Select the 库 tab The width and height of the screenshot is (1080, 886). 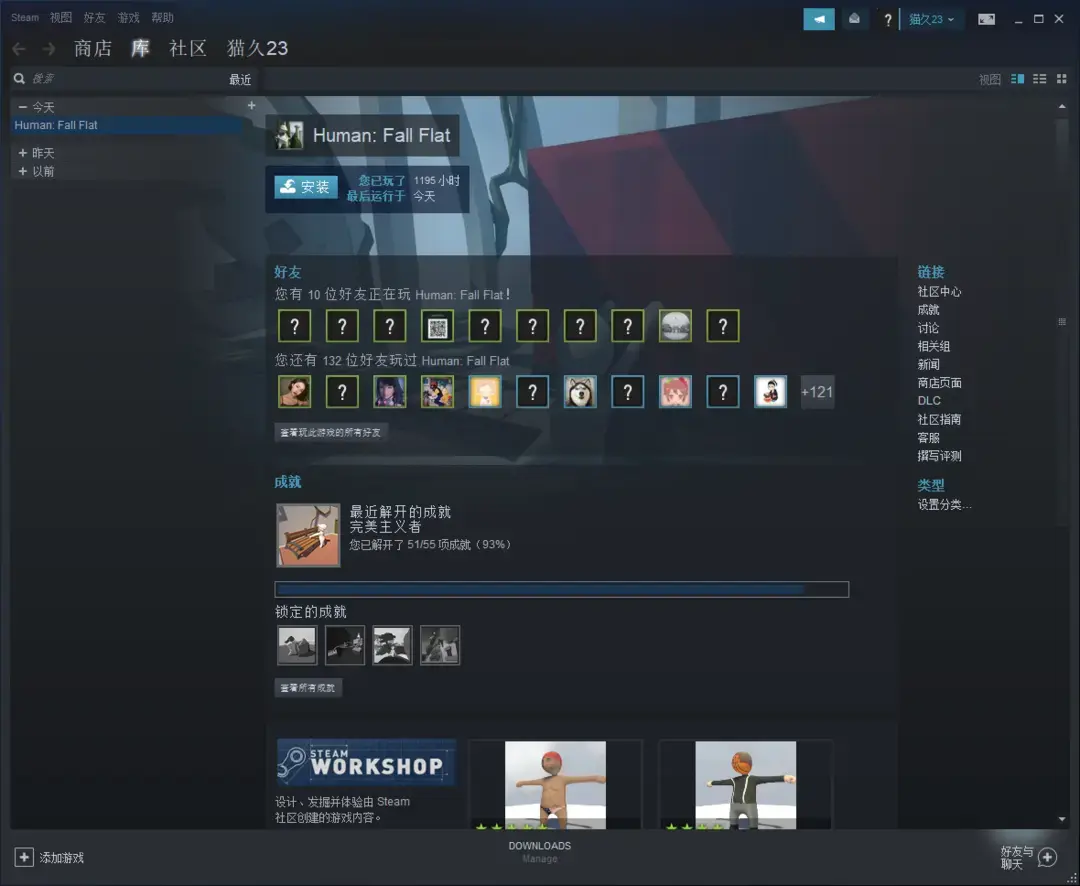[141, 48]
